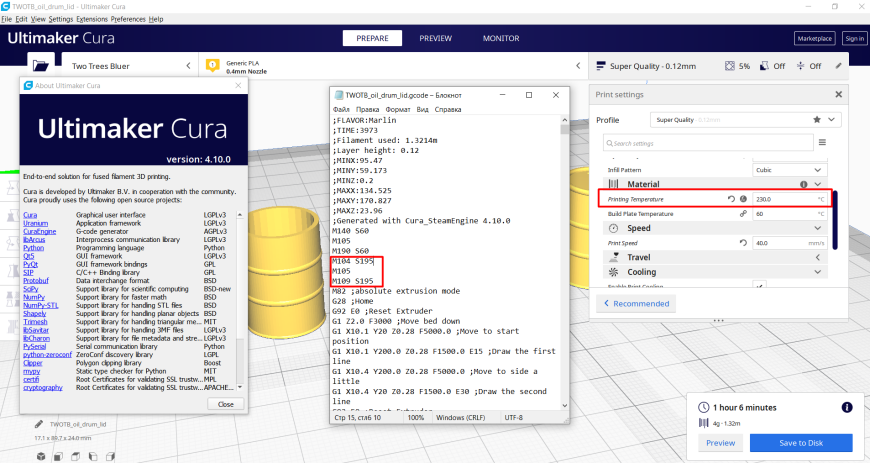
Task: Open the Extensions menu
Action: coord(92,19)
